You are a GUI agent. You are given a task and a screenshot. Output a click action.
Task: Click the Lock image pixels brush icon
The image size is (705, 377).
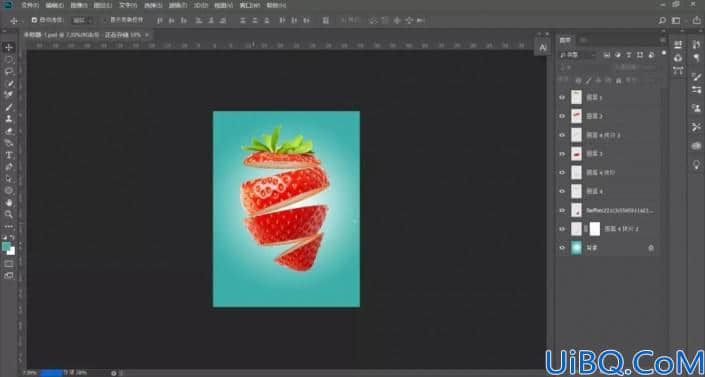[x=588, y=81]
